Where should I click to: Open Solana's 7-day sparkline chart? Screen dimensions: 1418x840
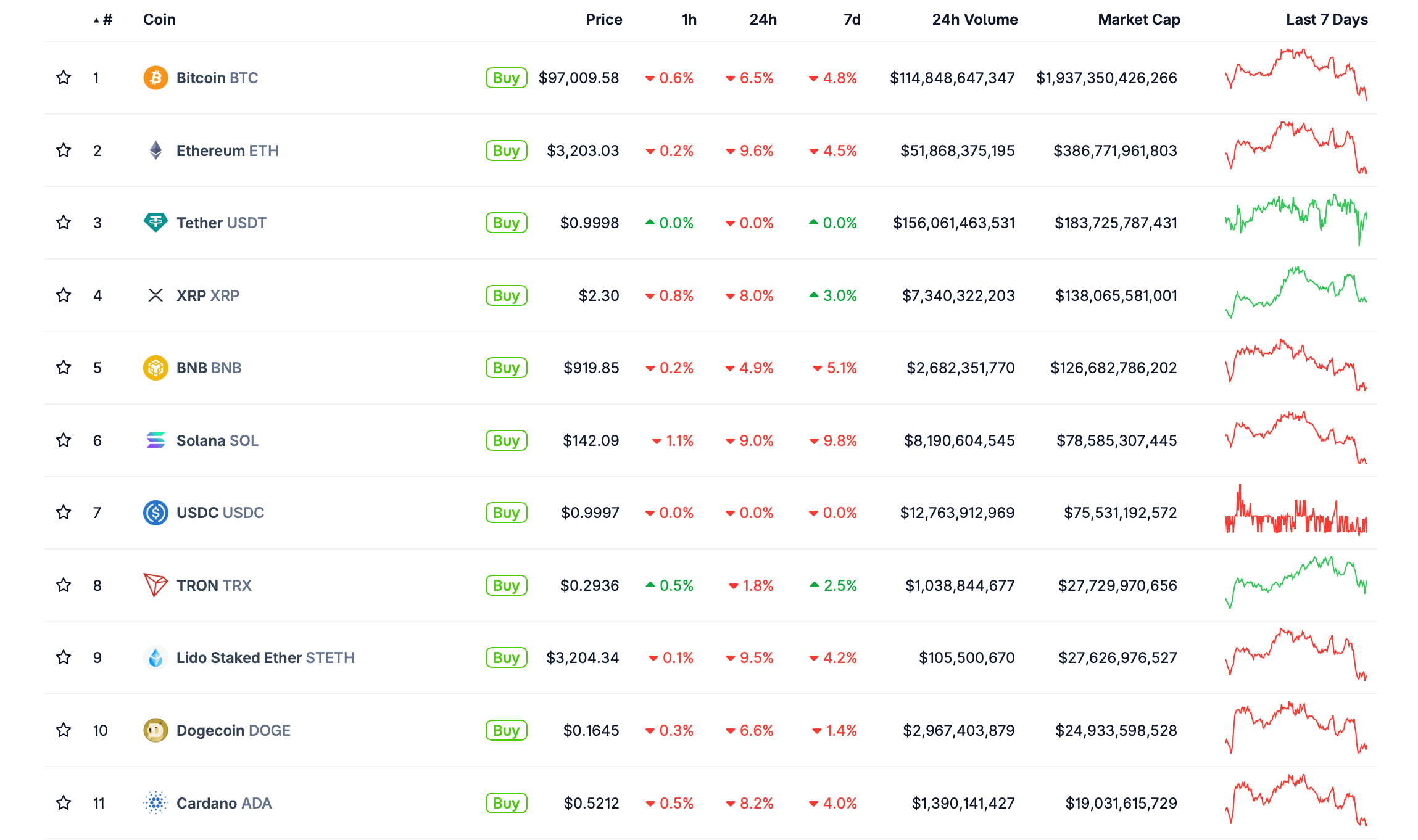point(1295,438)
